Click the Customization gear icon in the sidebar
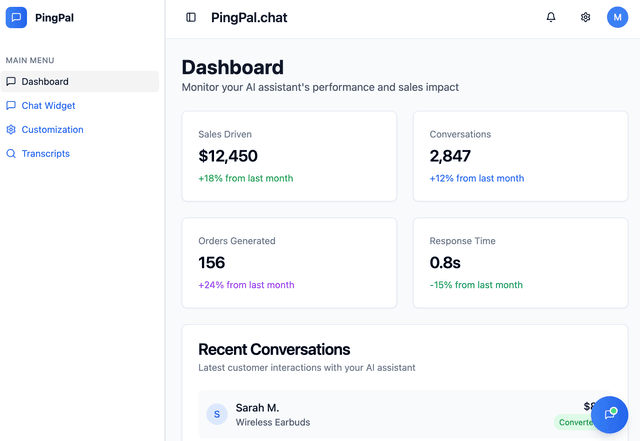640x441 pixels. [x=11, y=129]
